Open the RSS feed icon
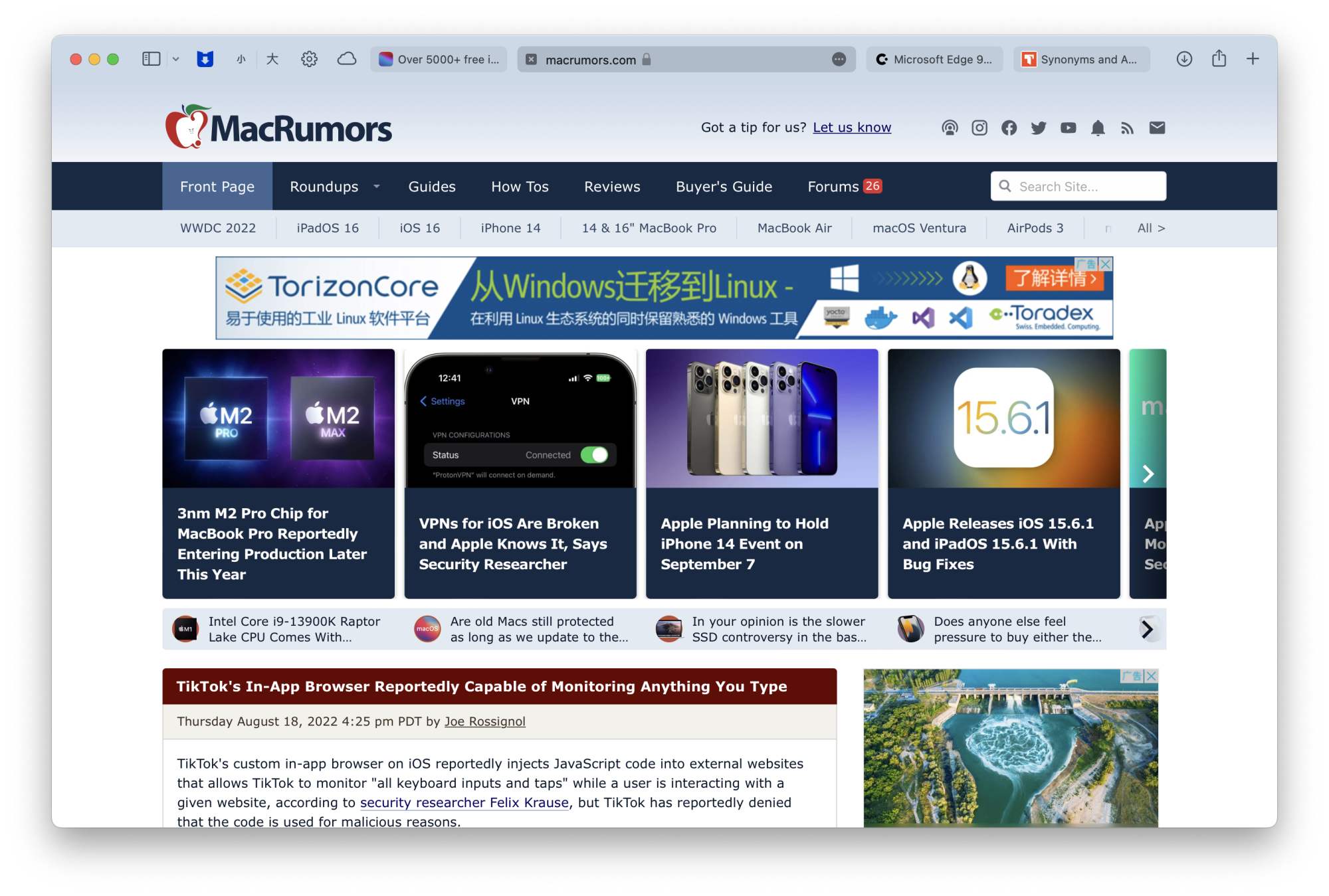The image size is (1329, 896). [x=1127, y=128]
